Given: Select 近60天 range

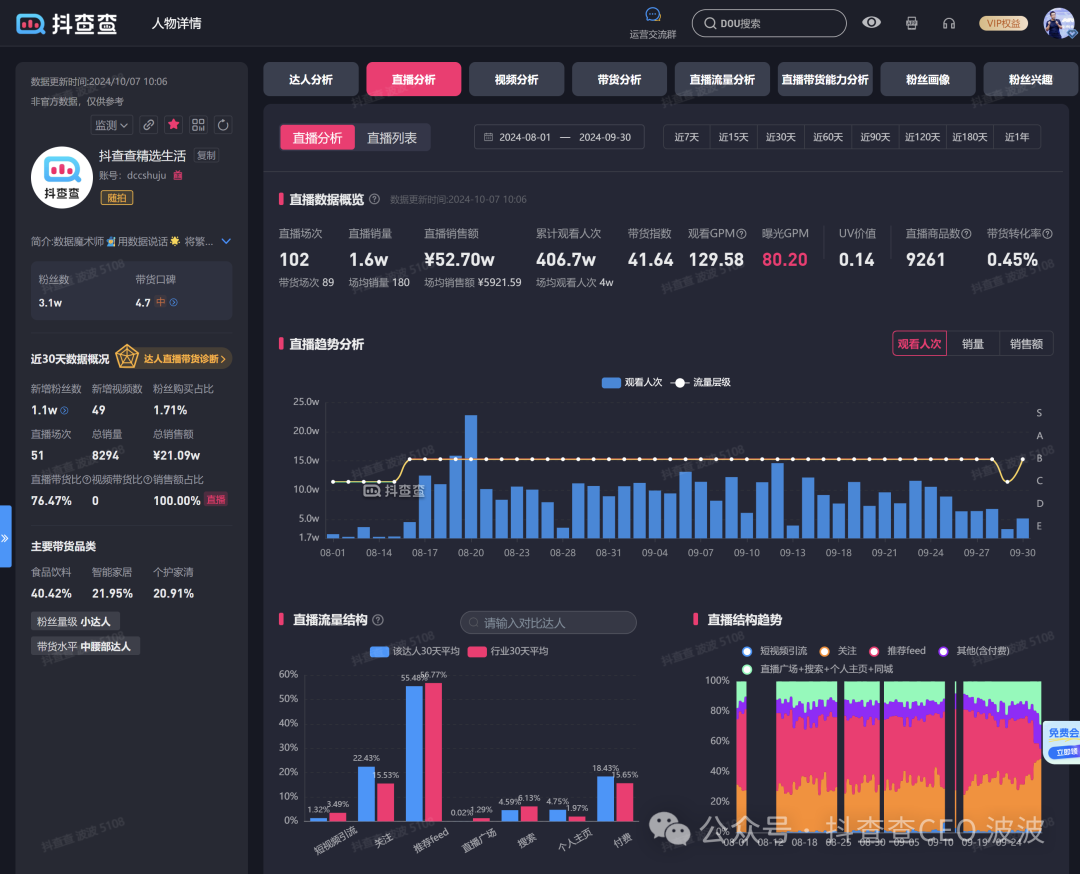Looking at the screenshot, I should coord(828,137).
